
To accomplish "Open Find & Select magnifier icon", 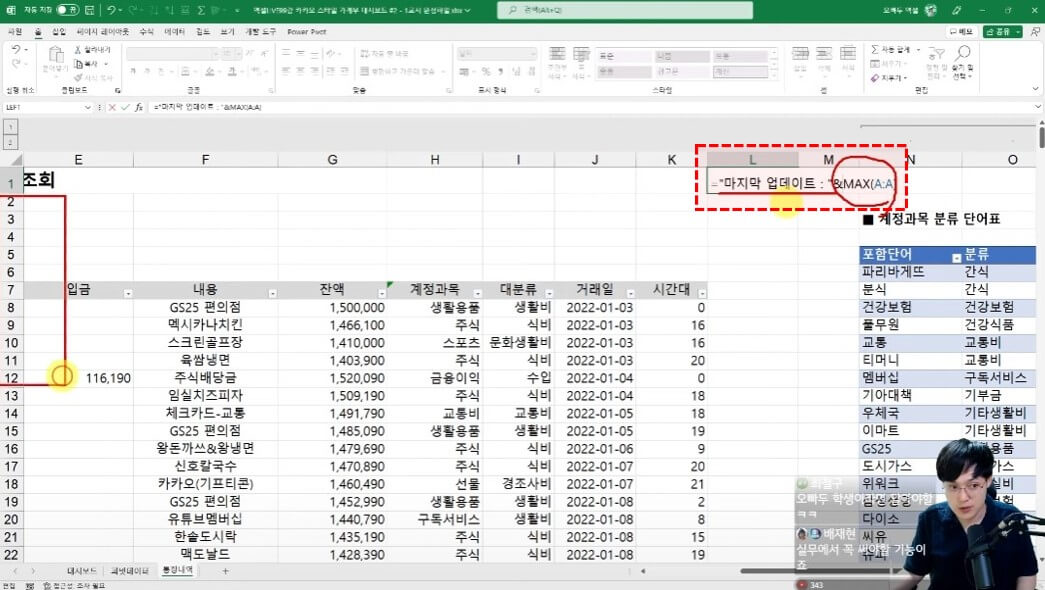I will tap(961, 53).
